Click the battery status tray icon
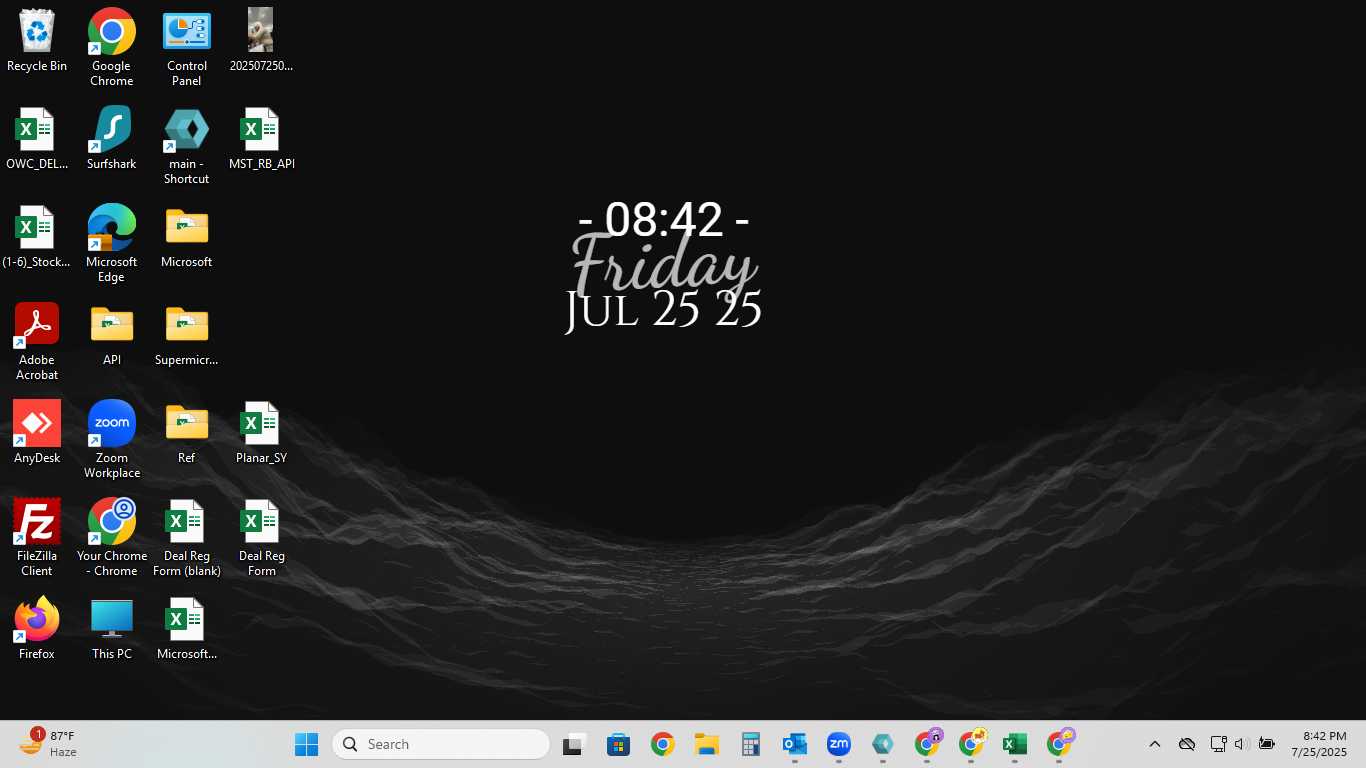 [x=1267, y=744]
